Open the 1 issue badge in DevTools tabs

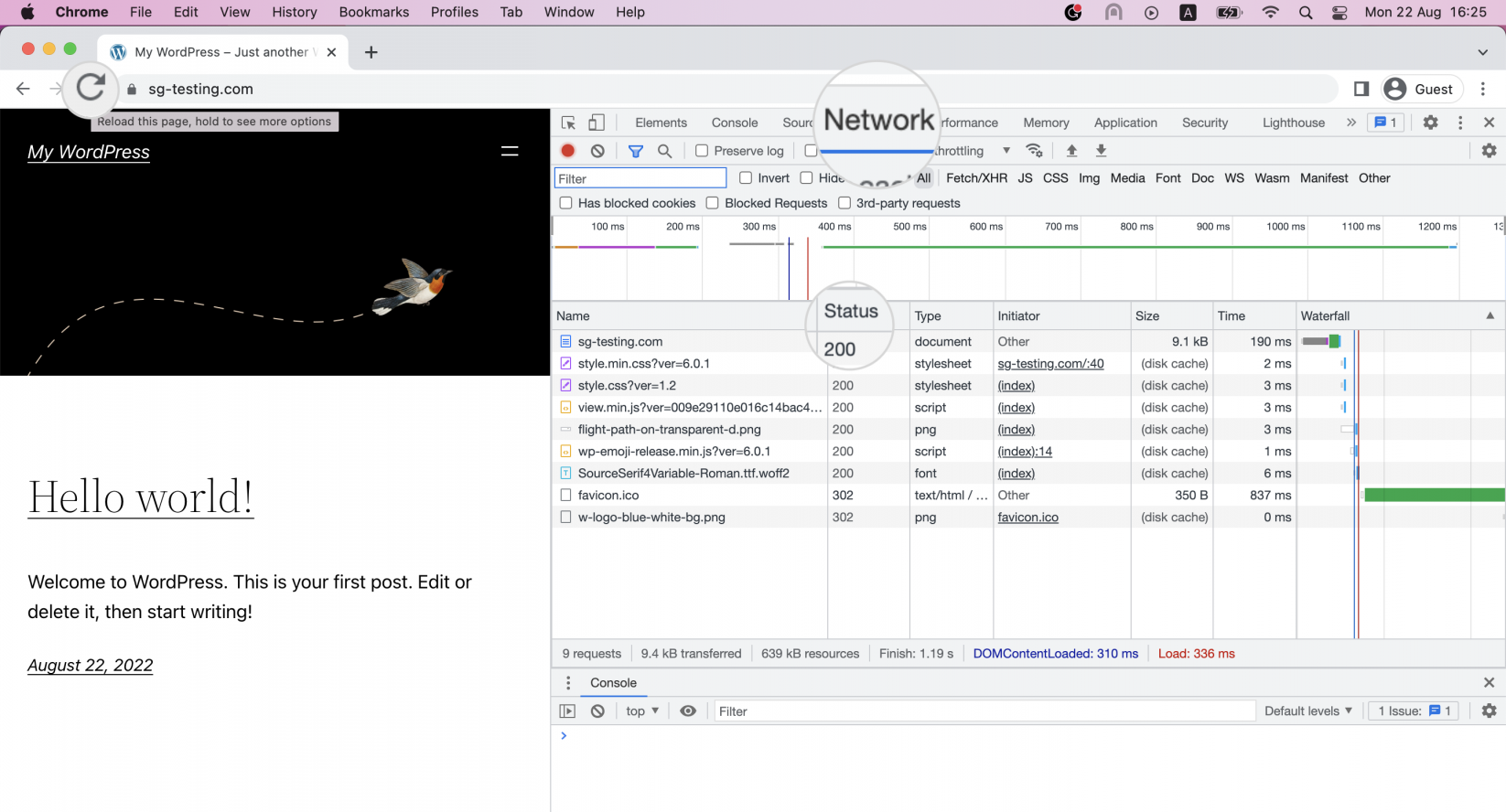(1385, 123)
